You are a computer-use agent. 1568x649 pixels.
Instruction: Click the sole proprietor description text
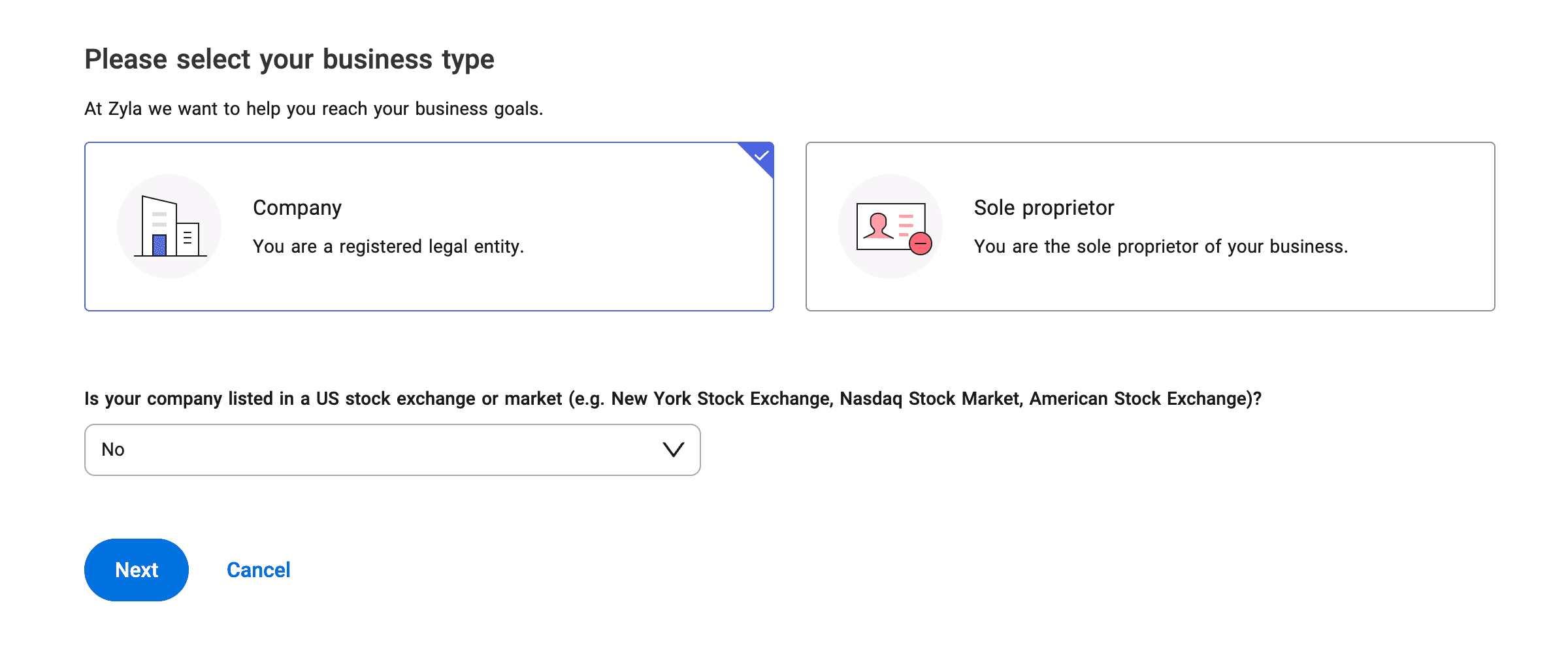[1160, 247]
